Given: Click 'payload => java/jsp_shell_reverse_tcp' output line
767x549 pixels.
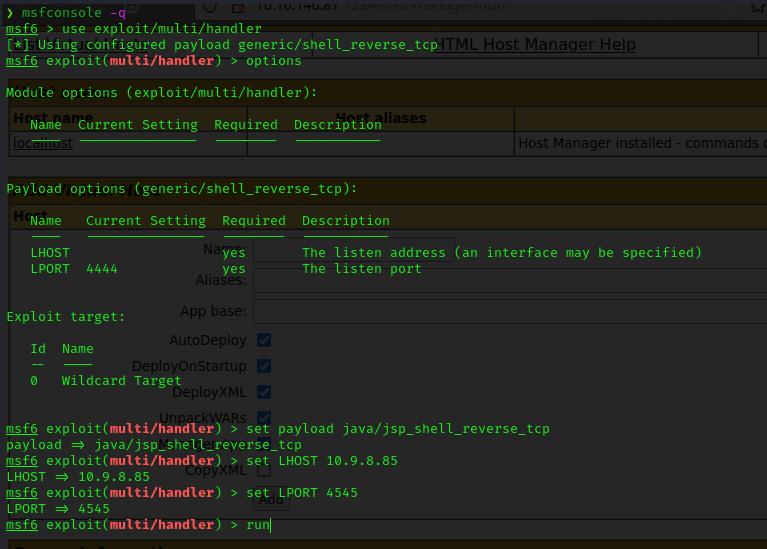Looking at the screenshot, I should click(154, 445).
